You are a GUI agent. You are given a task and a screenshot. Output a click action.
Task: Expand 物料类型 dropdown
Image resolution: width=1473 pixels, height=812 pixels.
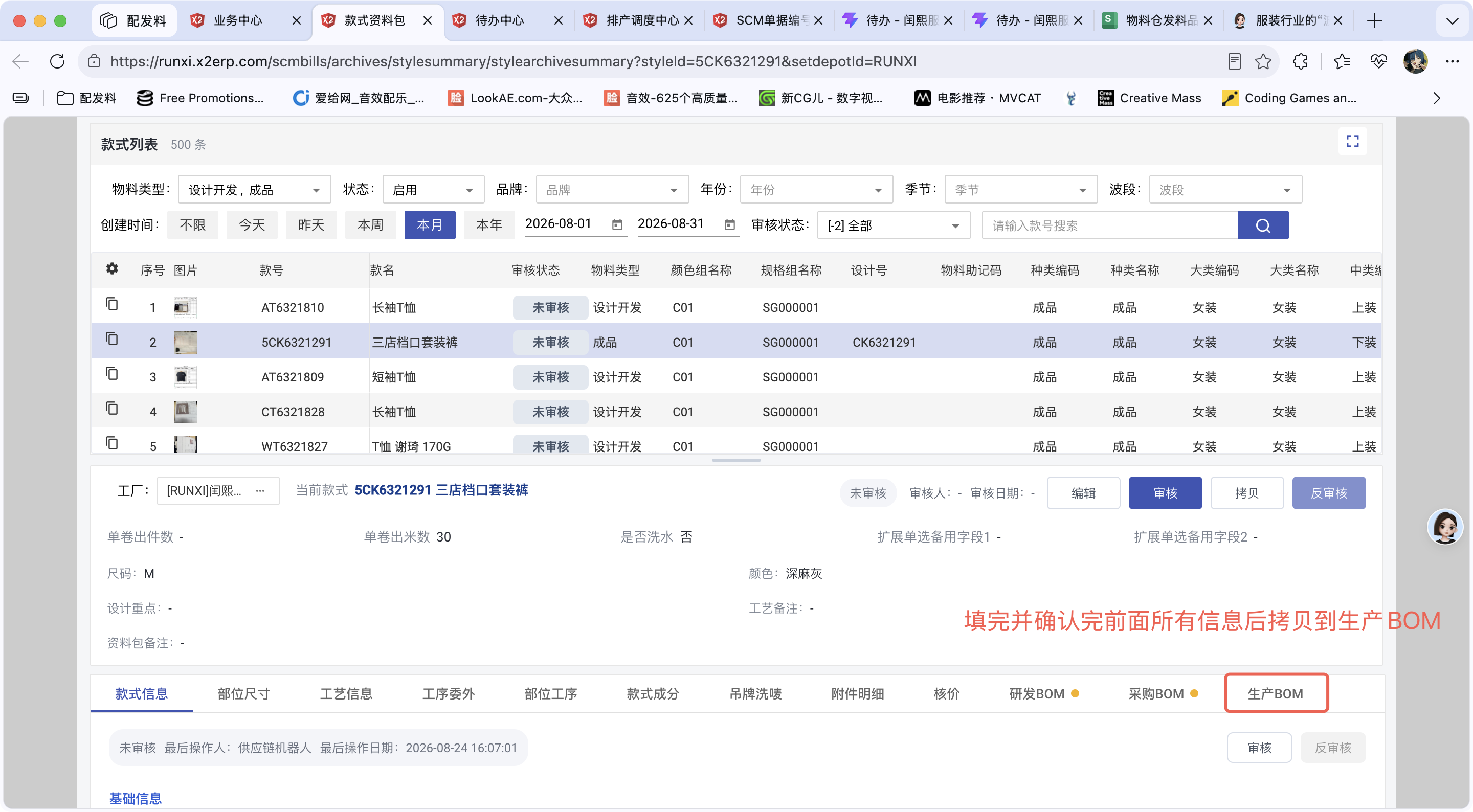(255, 190)
